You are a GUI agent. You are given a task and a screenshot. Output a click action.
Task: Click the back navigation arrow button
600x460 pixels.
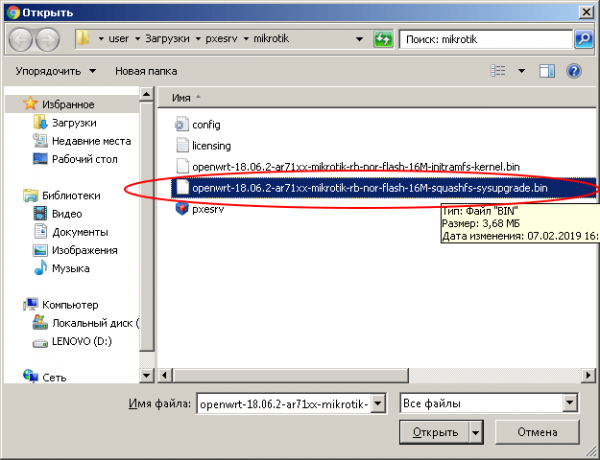pos(21,39)
